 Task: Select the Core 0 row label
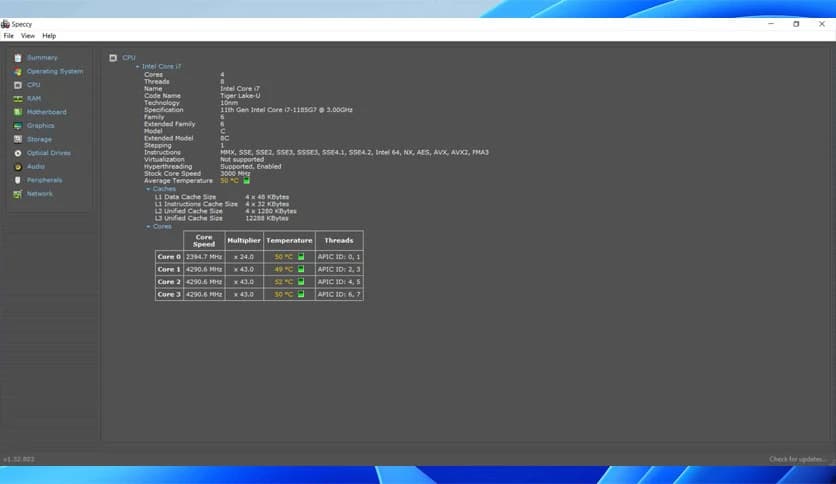[169, 256]
